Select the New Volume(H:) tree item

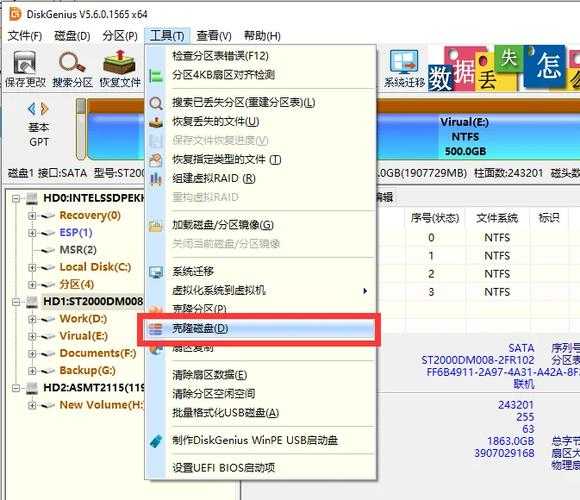coord(101,405)
